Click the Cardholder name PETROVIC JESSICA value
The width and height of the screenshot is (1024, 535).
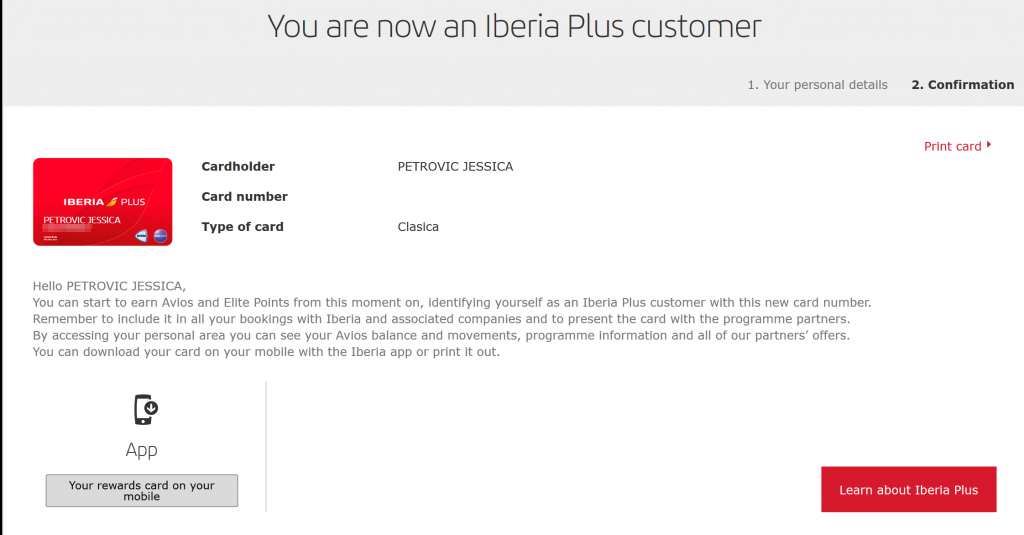click(455, 167)
